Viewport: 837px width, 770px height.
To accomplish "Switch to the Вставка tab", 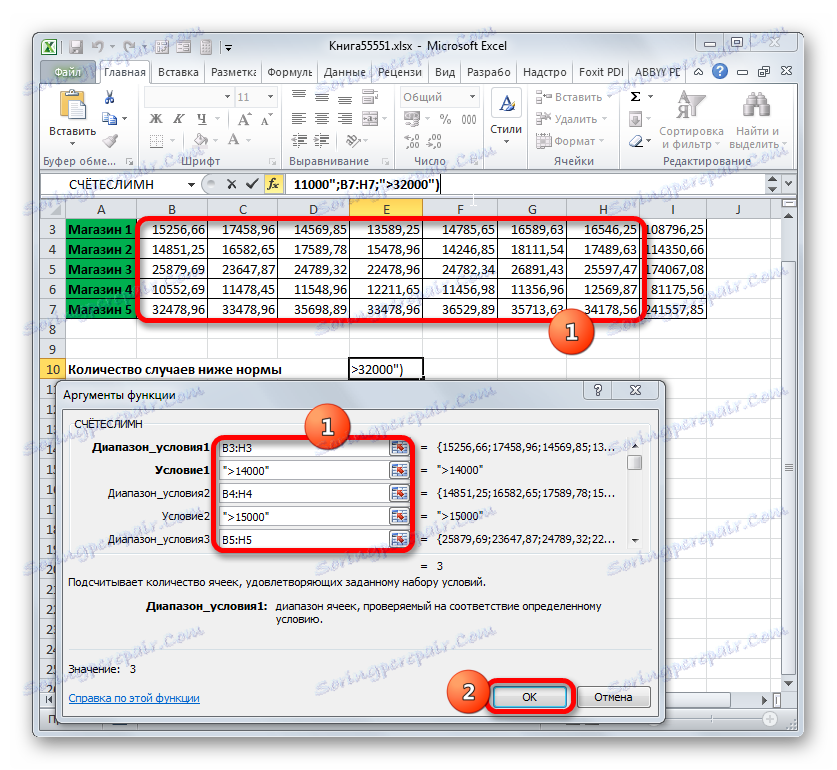I will coord(178,72).
